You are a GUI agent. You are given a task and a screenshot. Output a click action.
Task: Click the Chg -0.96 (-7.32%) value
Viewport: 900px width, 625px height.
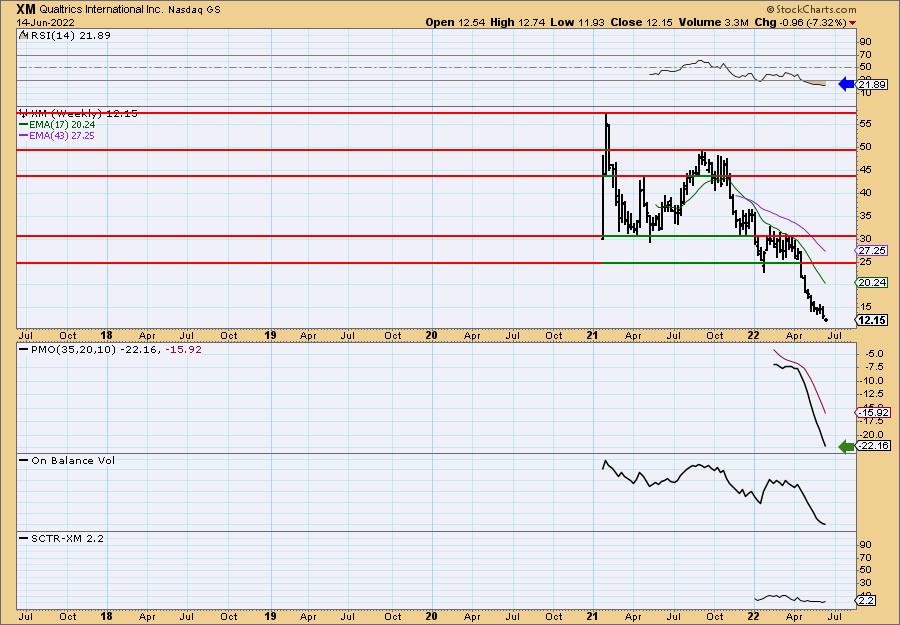click(x=800, y=22)
